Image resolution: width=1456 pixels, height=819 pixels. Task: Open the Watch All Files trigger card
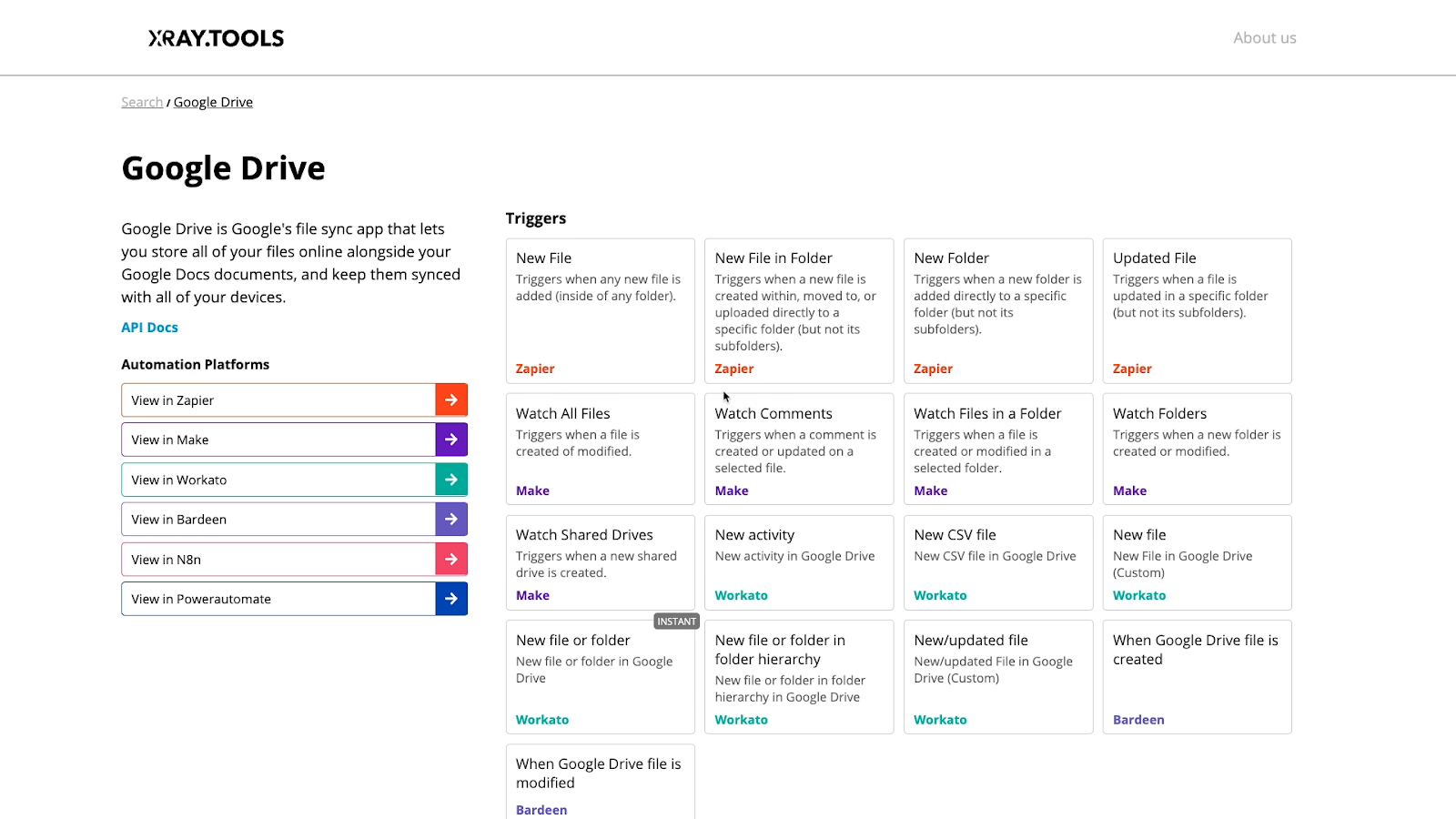601,450
